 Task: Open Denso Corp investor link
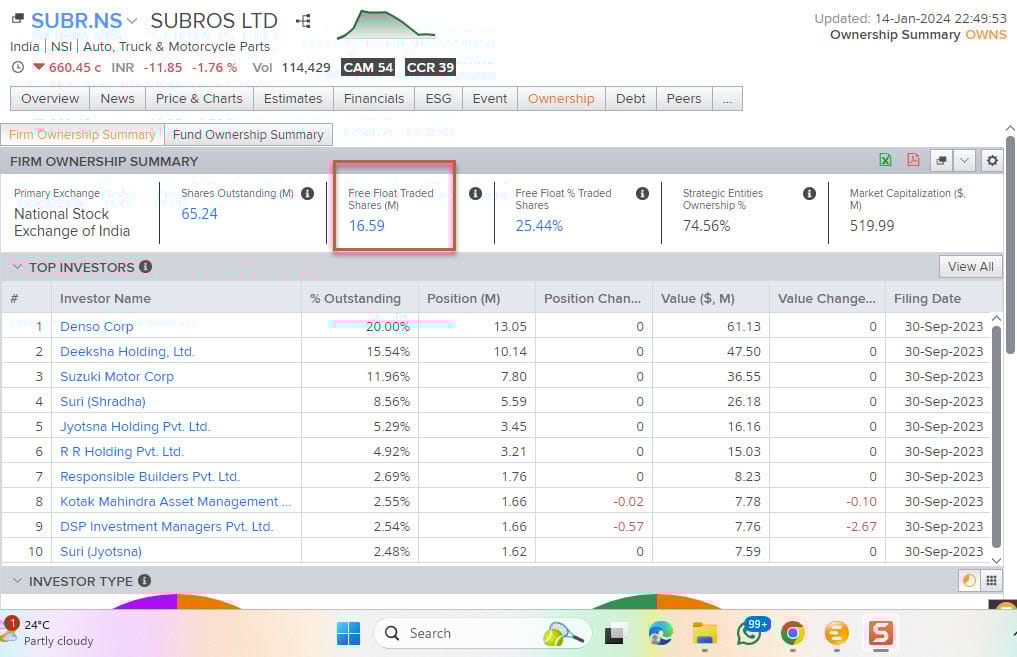pos(97,326)
